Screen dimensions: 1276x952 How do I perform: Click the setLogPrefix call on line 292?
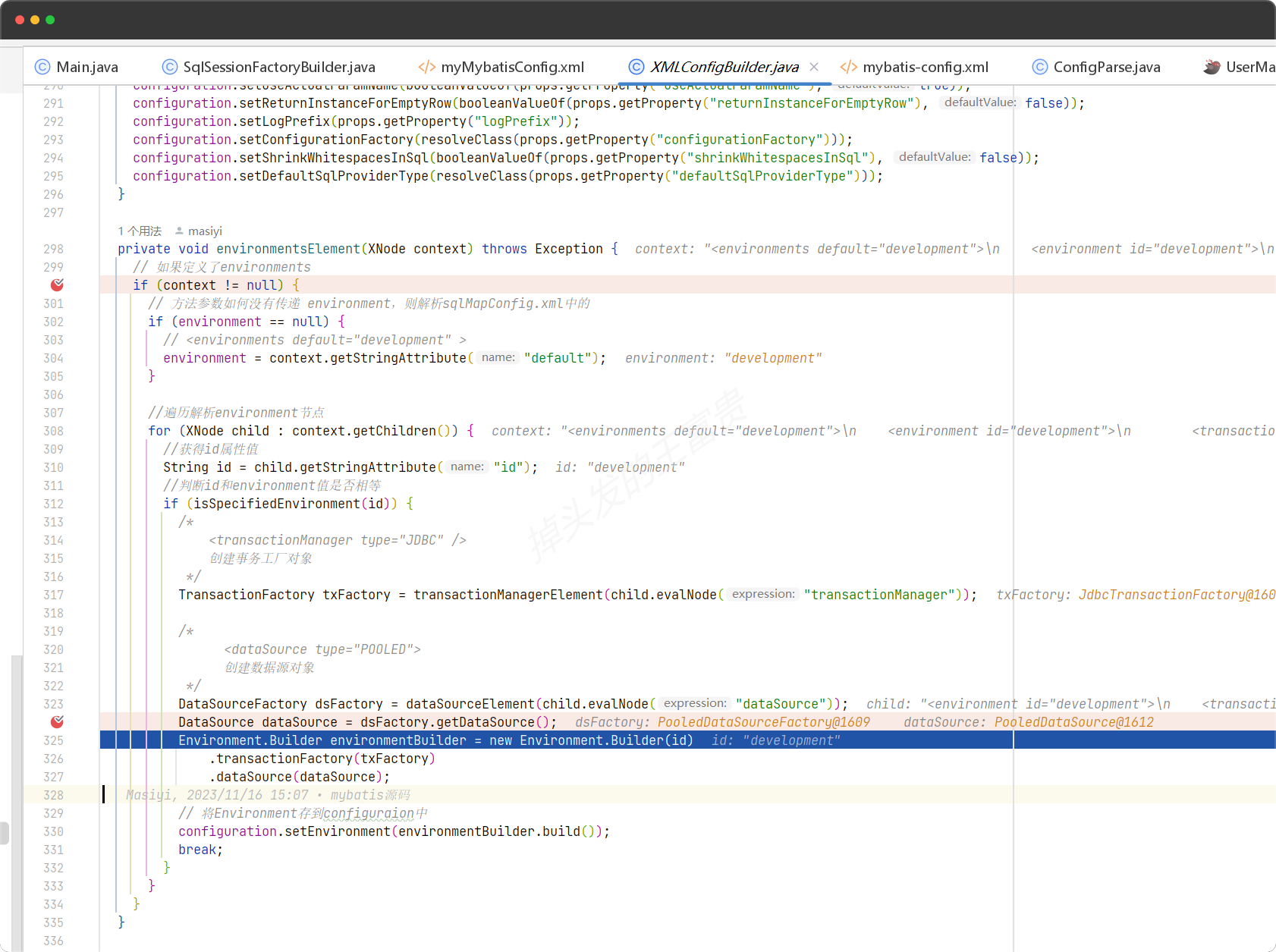point(284,121)
